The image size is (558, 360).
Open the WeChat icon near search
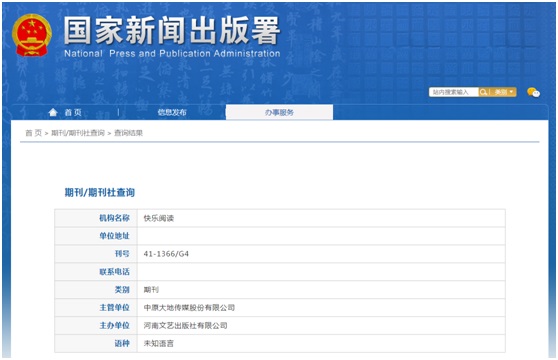pos(533,92)
